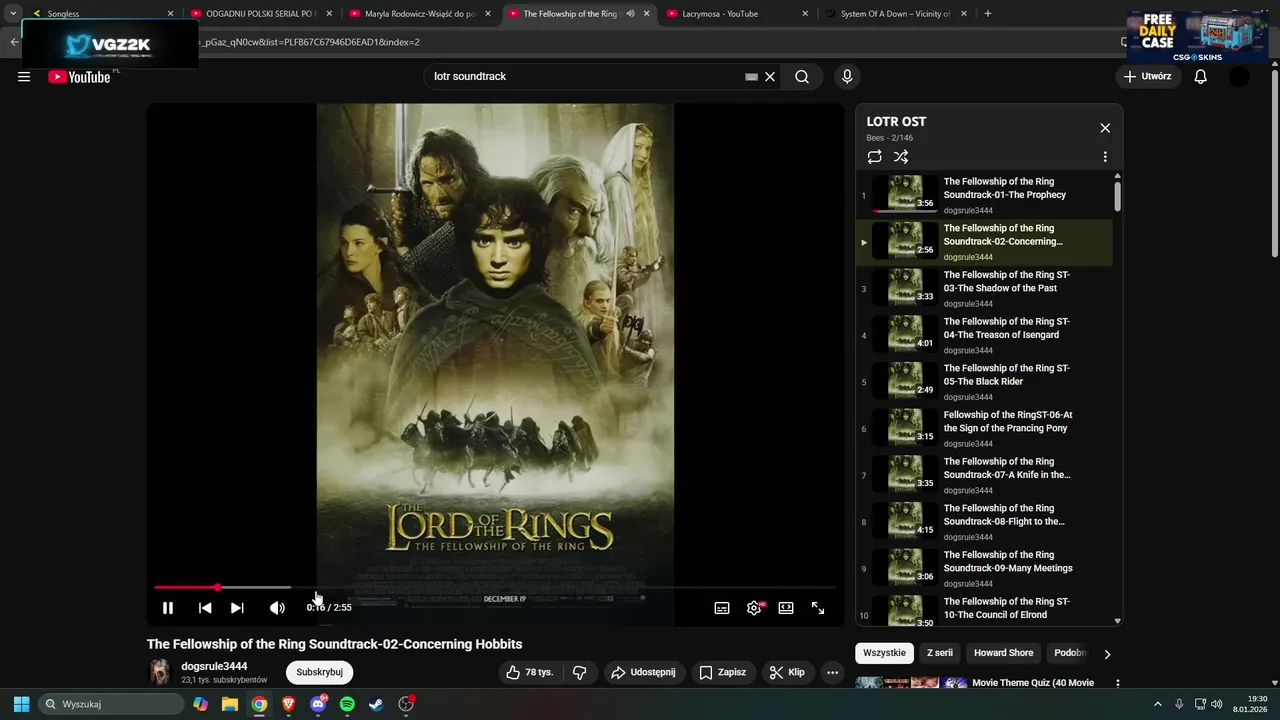Click the dogsrule3444 channel avatar
Viewport: 1280px width, 720px height.
coord(160,672)
